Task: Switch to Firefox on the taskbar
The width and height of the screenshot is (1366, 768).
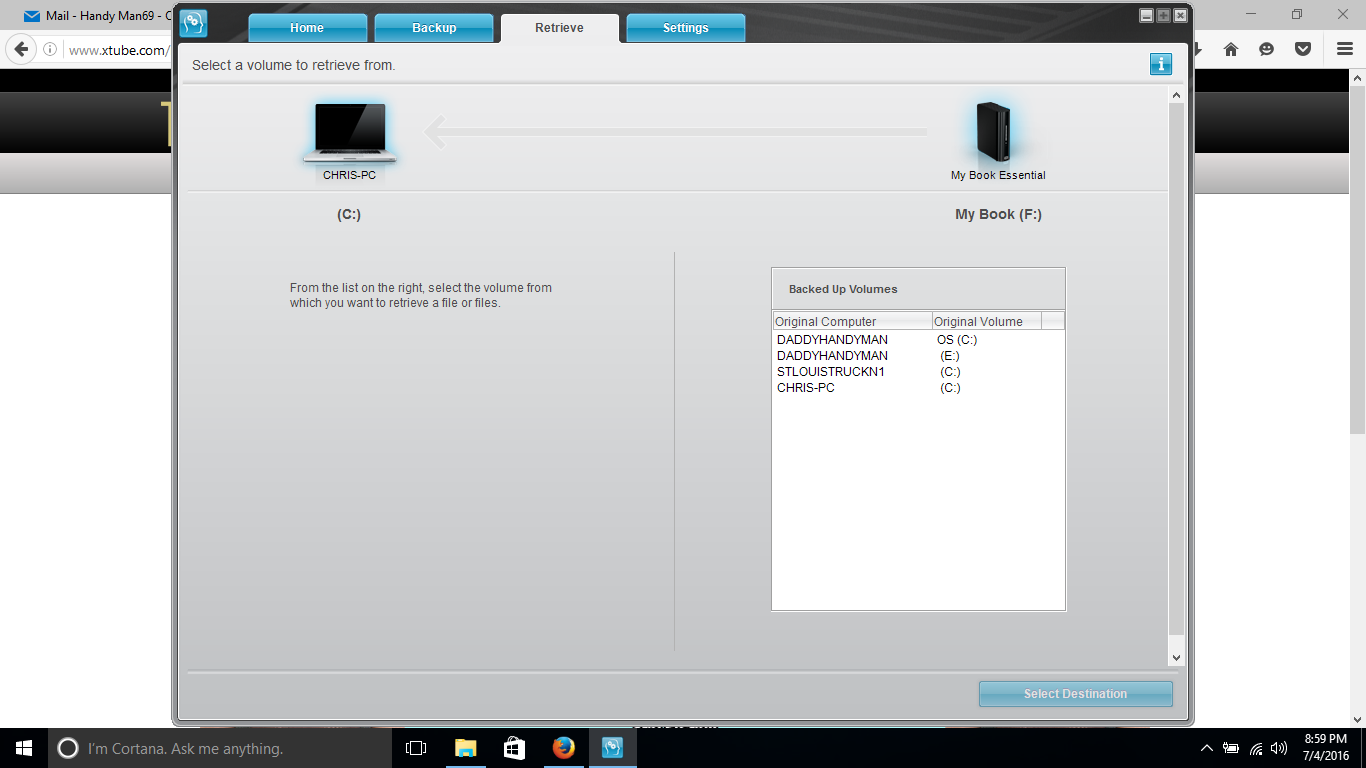Action: tap(564, 748)
